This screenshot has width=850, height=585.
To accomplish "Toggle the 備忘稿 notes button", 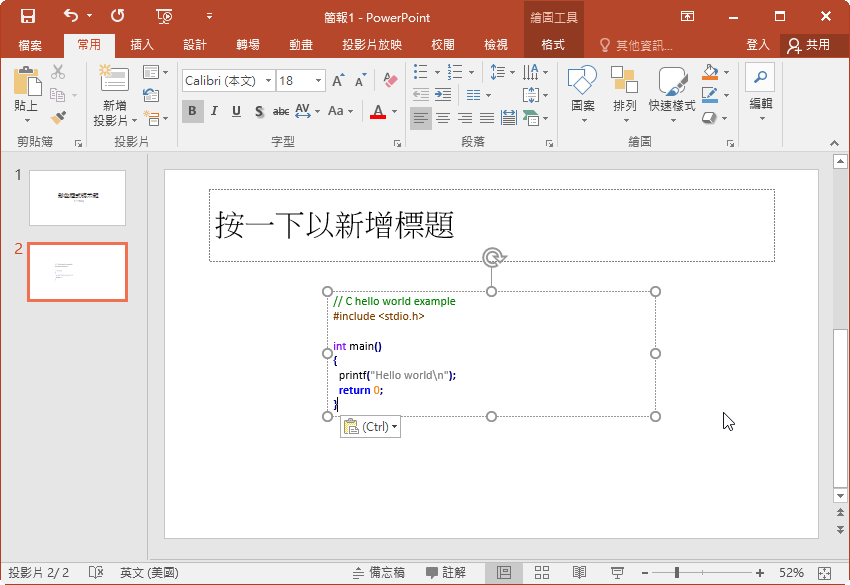I will pyautogui.click(x=378, y=572).
